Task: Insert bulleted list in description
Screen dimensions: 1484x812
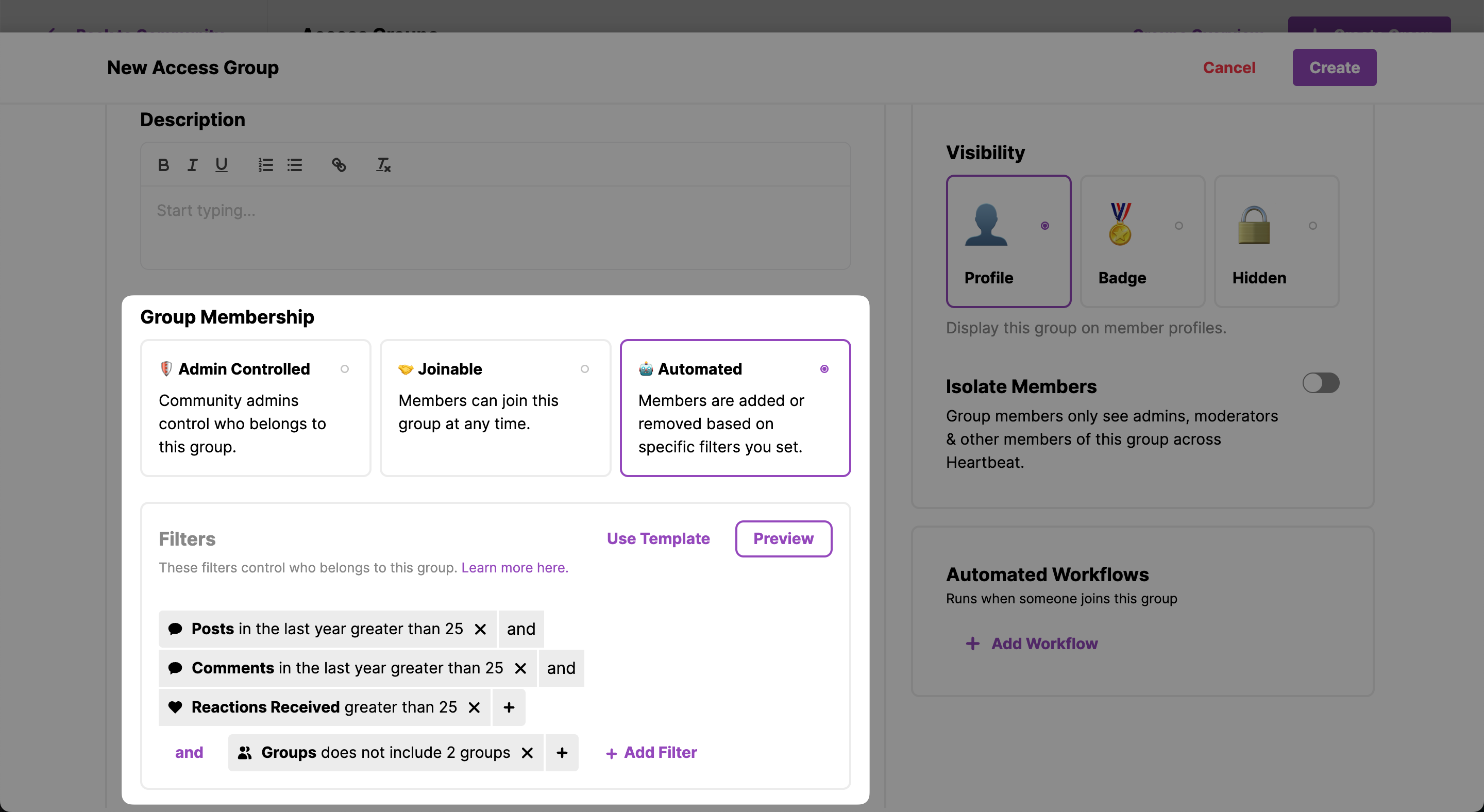Action: pos(295,165)
